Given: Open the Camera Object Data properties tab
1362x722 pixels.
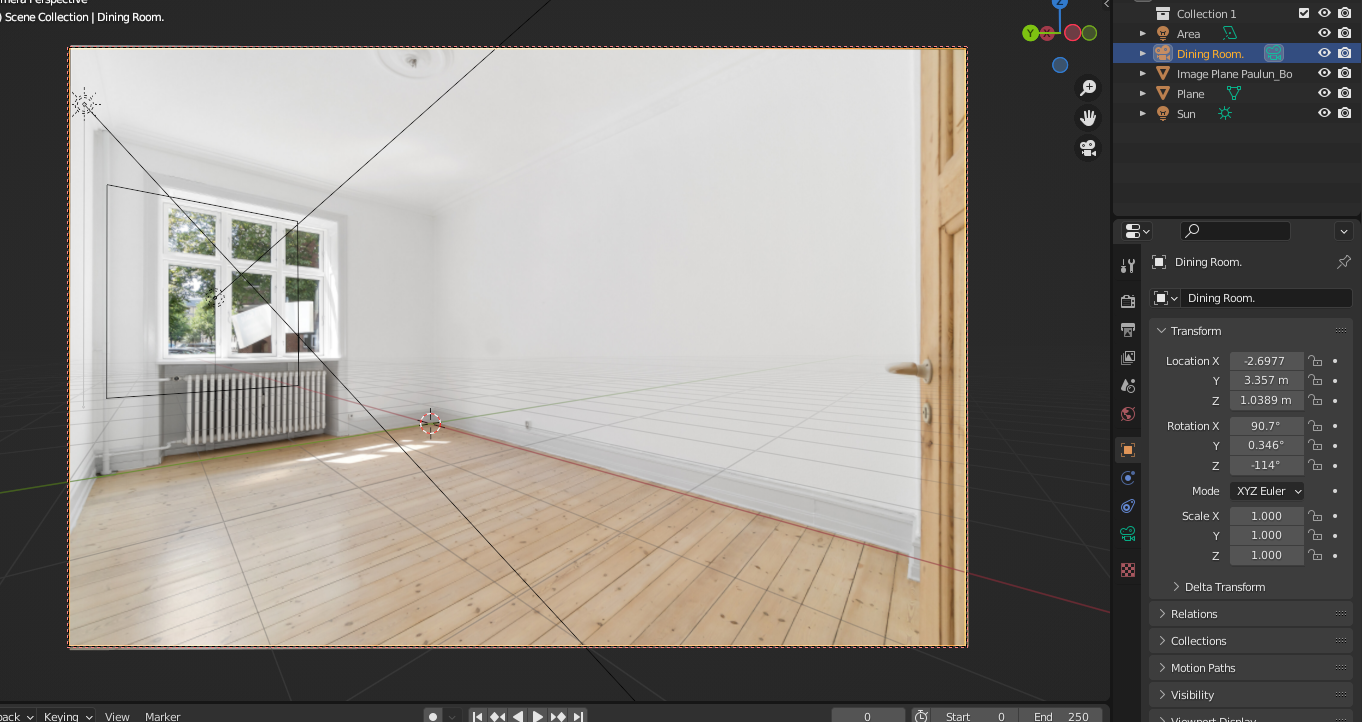Looking at the screenshot, I should (1128, 534).
